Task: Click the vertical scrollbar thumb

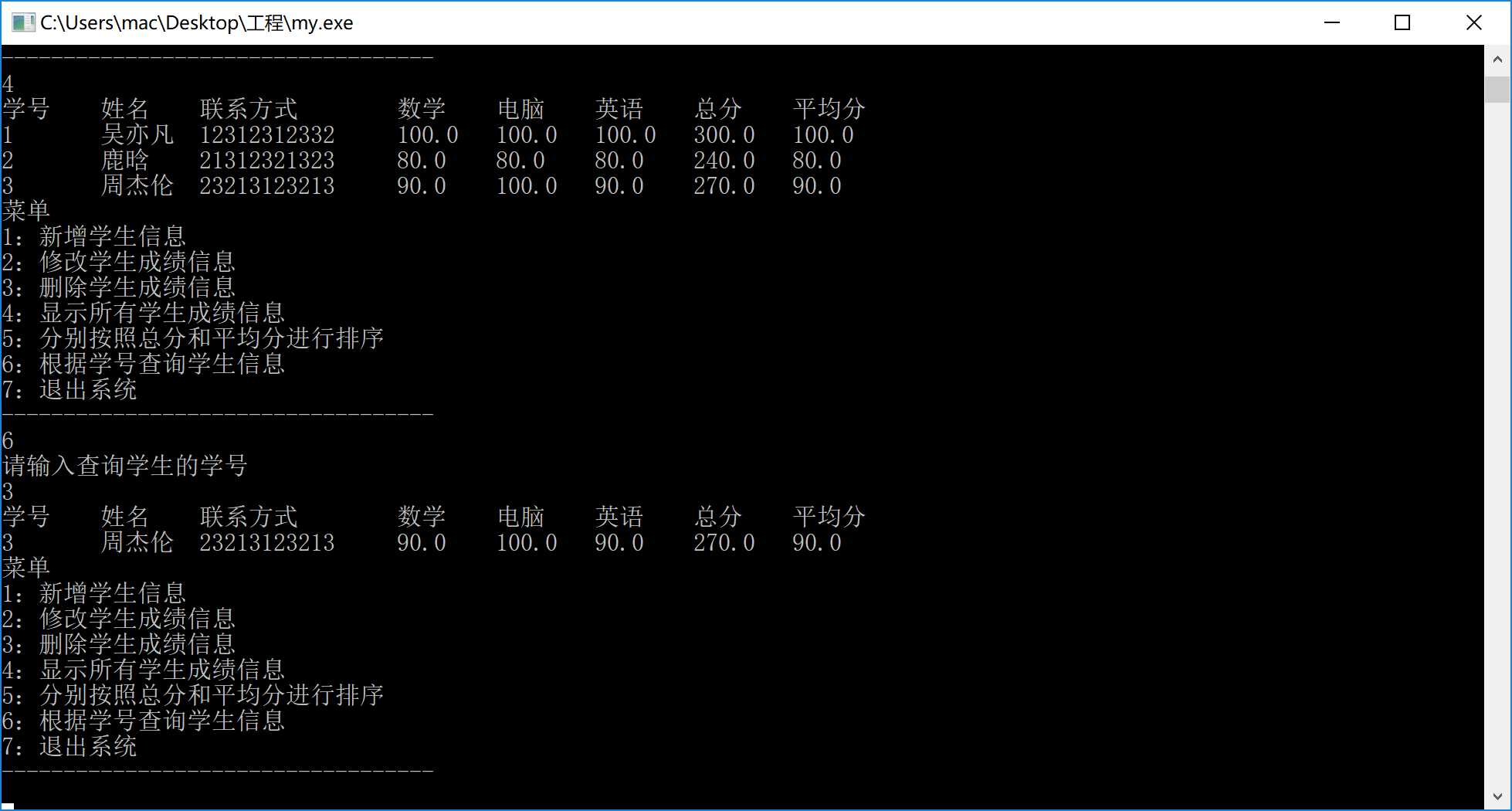Action: (1497, 89)
